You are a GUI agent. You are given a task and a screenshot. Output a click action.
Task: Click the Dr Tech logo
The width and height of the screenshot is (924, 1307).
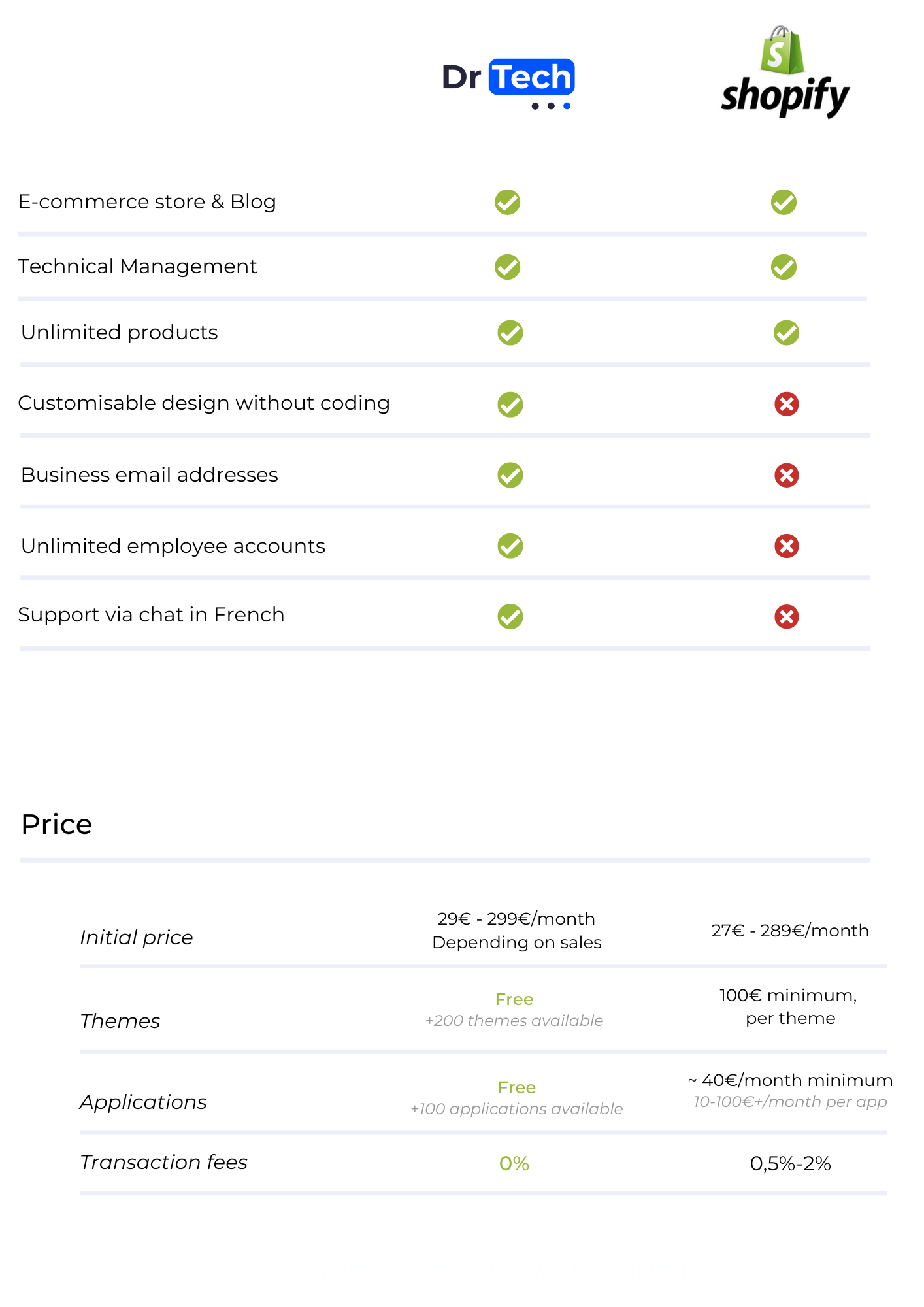(508, 84)
